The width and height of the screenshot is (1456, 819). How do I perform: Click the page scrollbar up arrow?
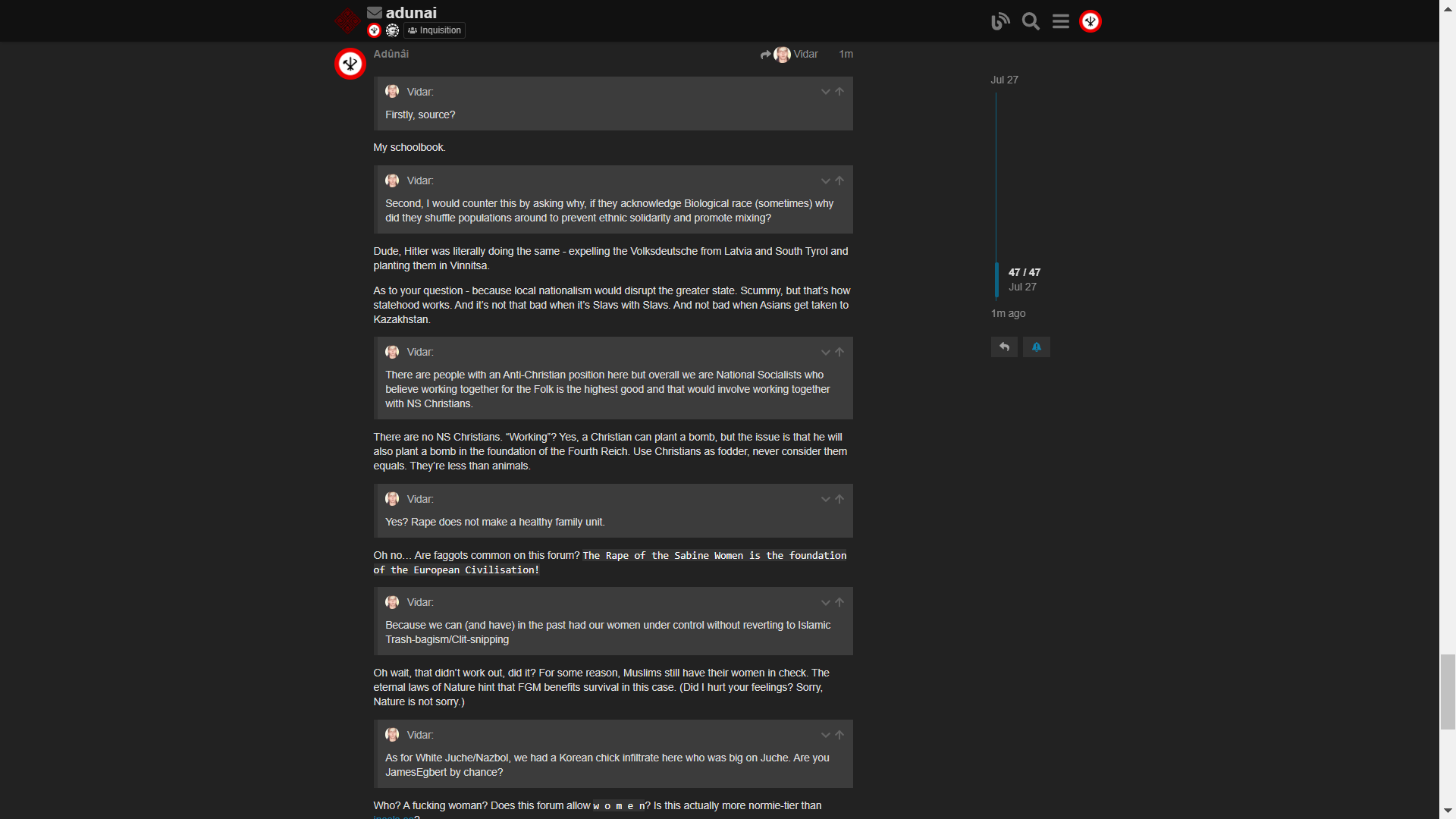[x=1448, y=8]
